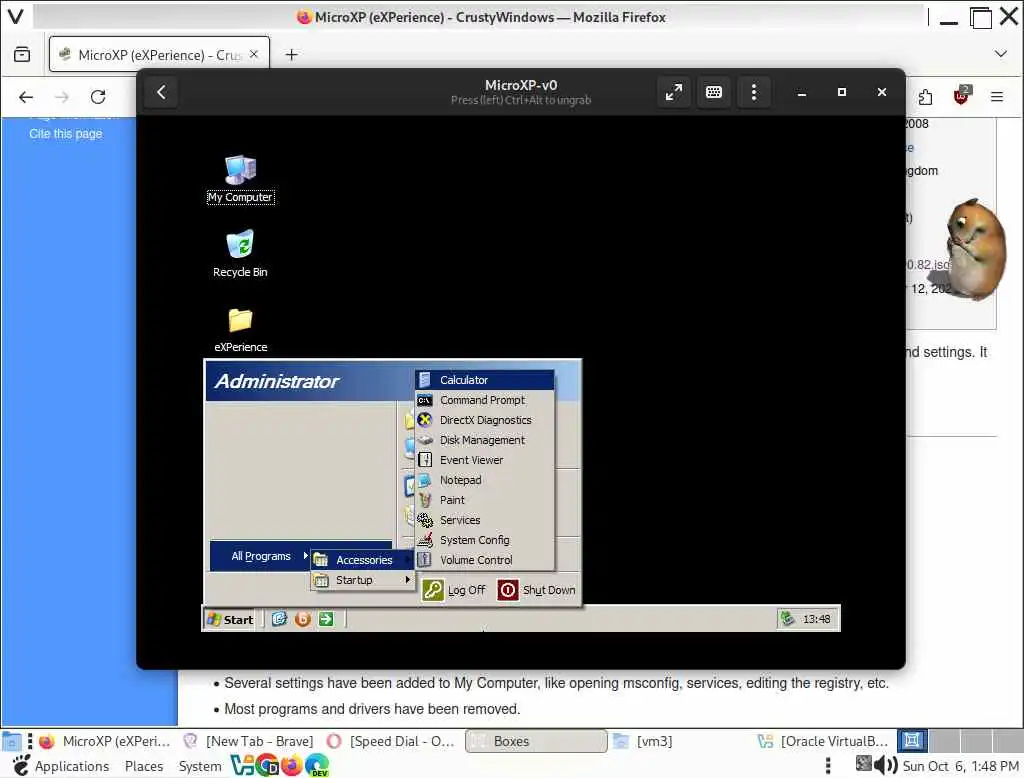Launch VS Code panel launcher icon

click(243, 765)
